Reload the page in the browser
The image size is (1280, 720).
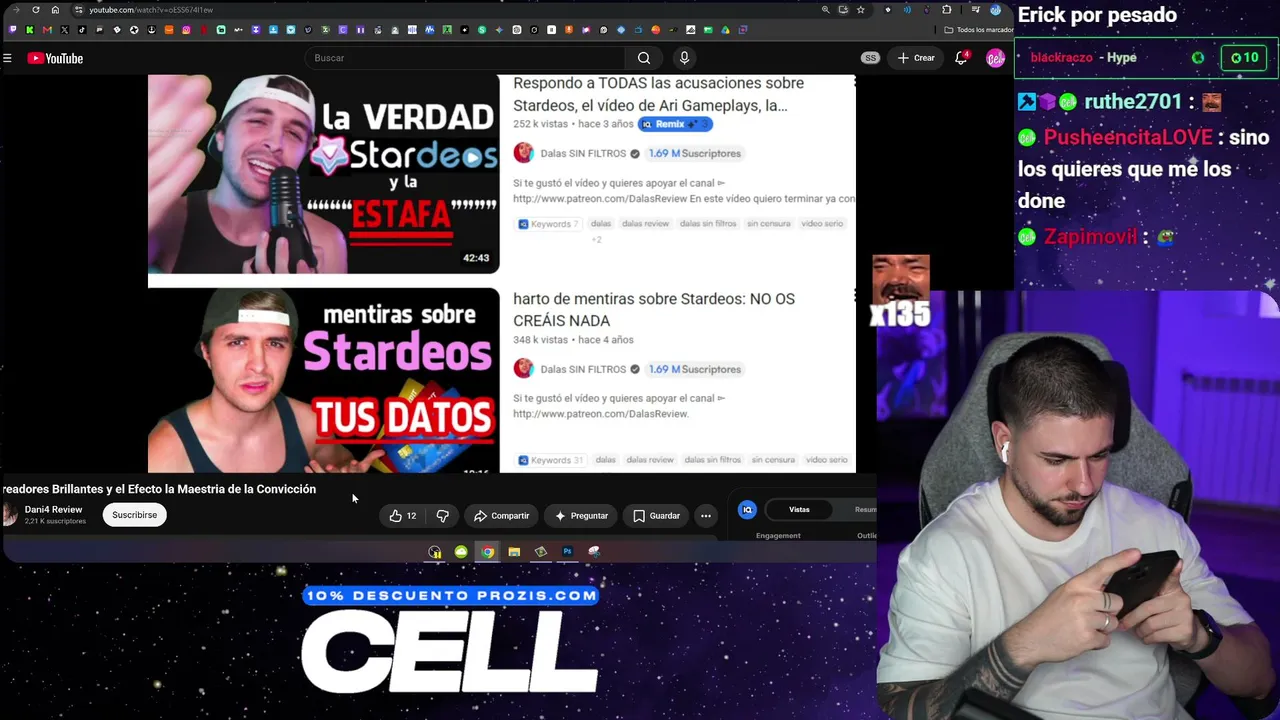[x=36, y=10]
